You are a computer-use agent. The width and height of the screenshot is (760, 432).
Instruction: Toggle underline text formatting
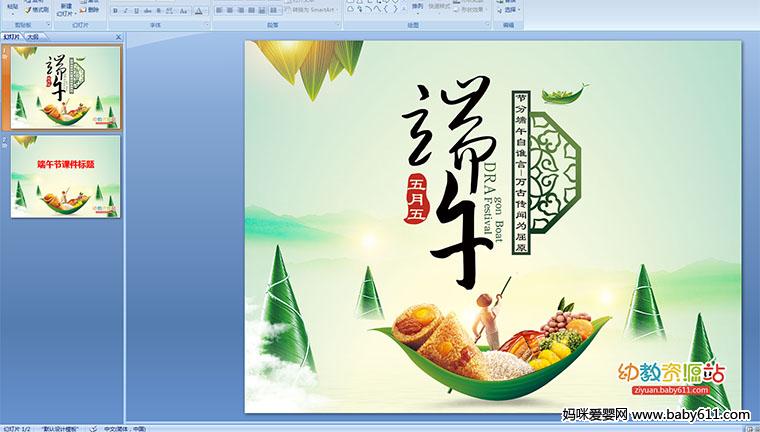pos(137,10)
